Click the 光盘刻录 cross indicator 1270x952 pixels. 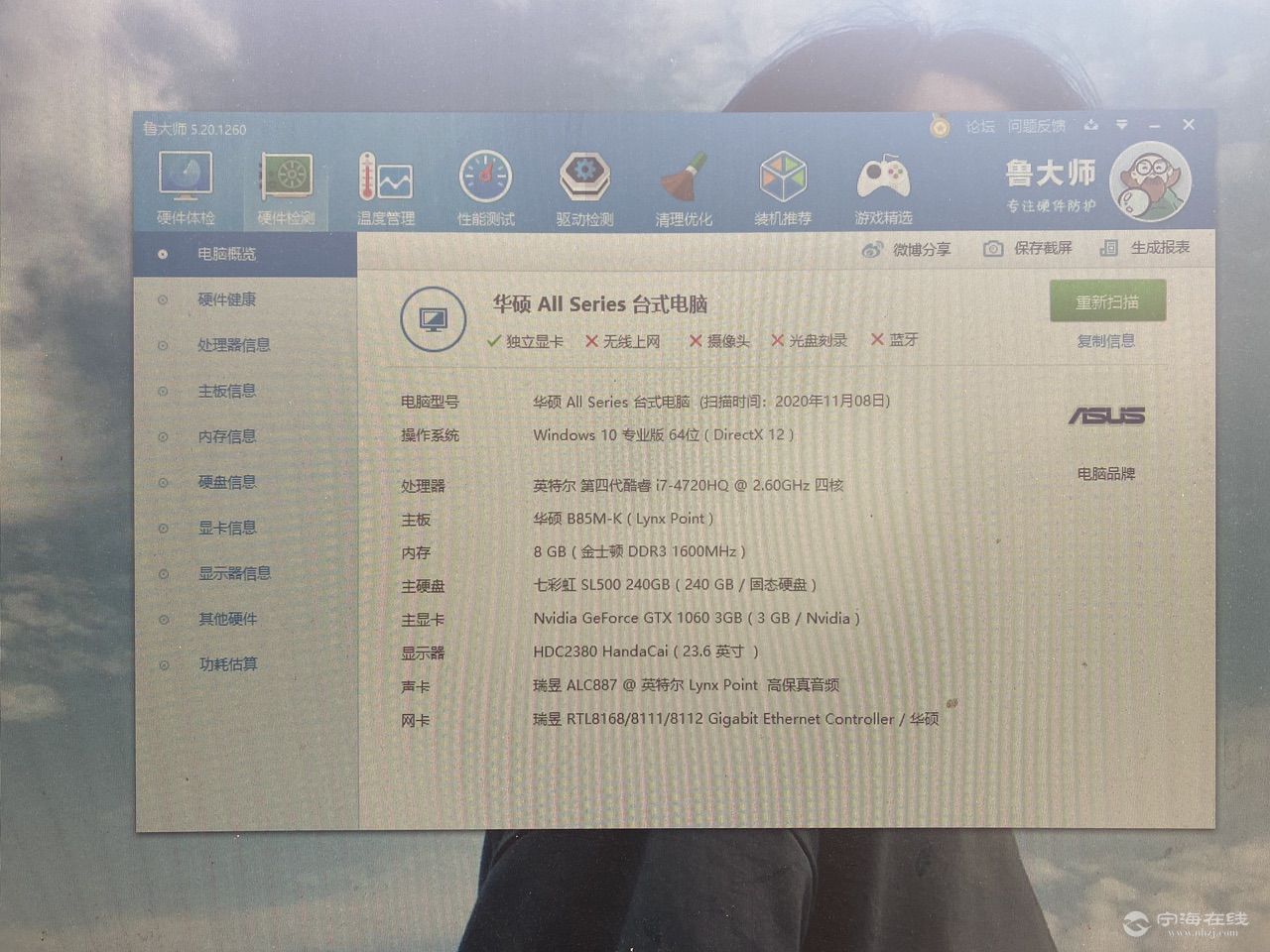point(810,340)
